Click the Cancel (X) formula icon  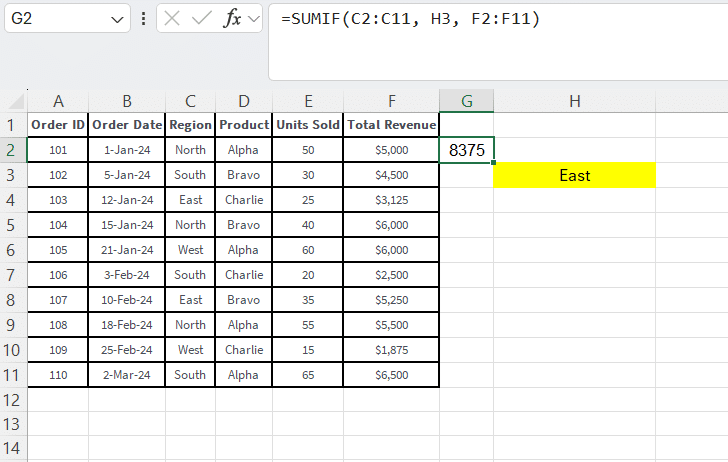pyautogui.click(x=172, y=19)
